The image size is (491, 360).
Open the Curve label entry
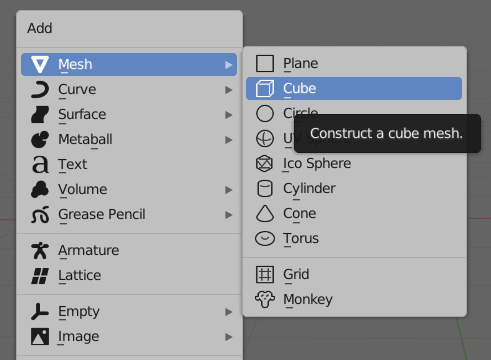[x=77, y=89]
